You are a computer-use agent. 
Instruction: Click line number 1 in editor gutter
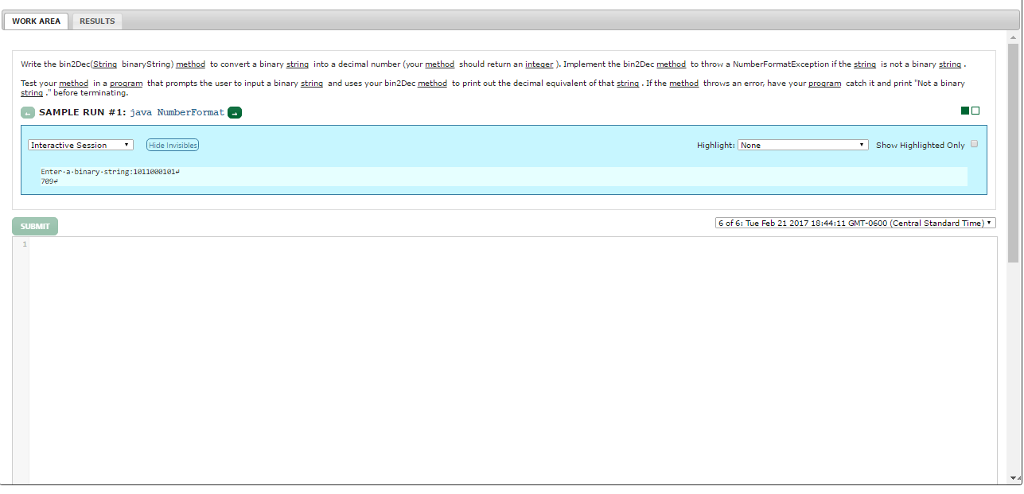[x=25, y=244]
